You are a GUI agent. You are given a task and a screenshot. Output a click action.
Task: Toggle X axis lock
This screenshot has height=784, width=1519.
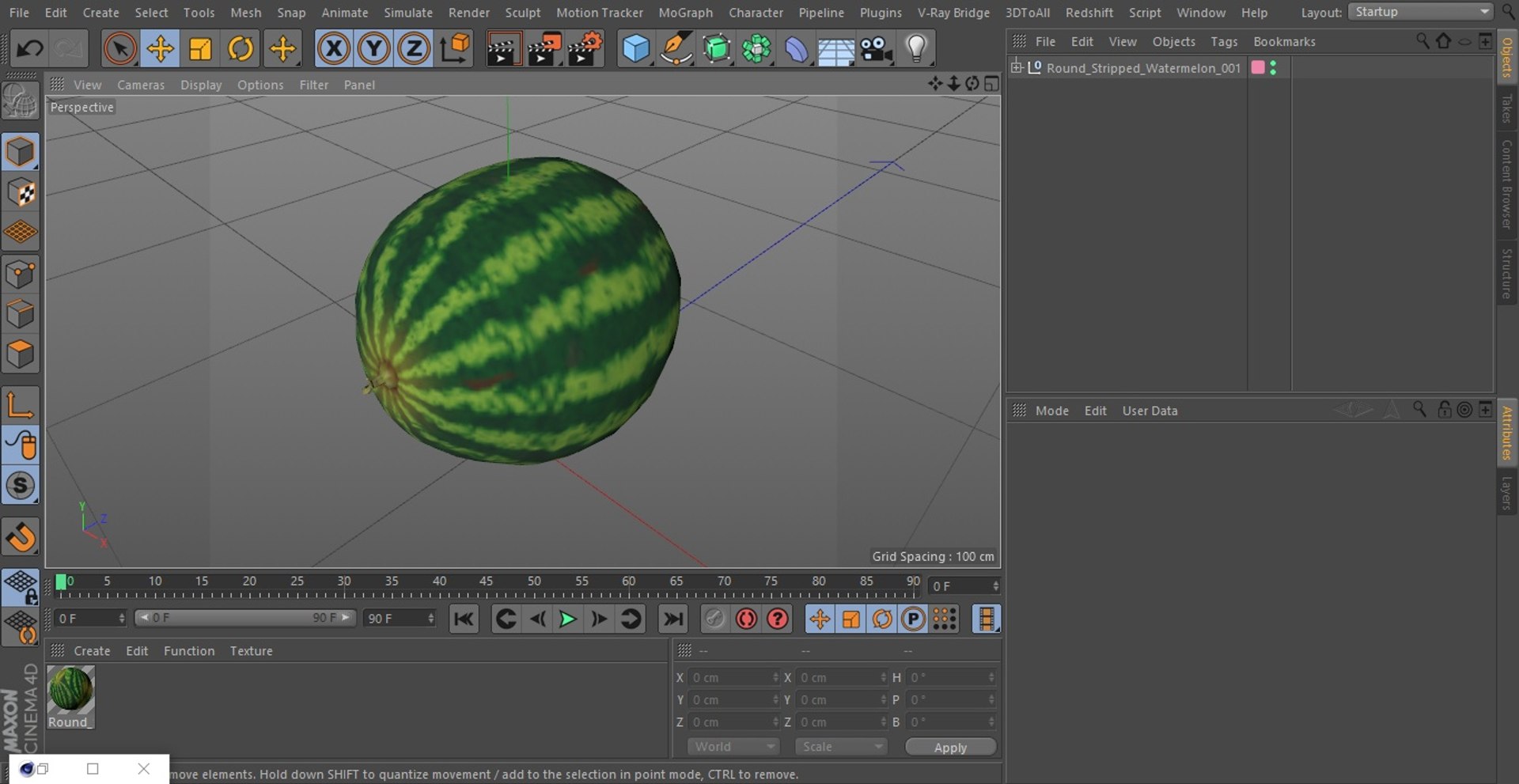(x=334, y=49)
